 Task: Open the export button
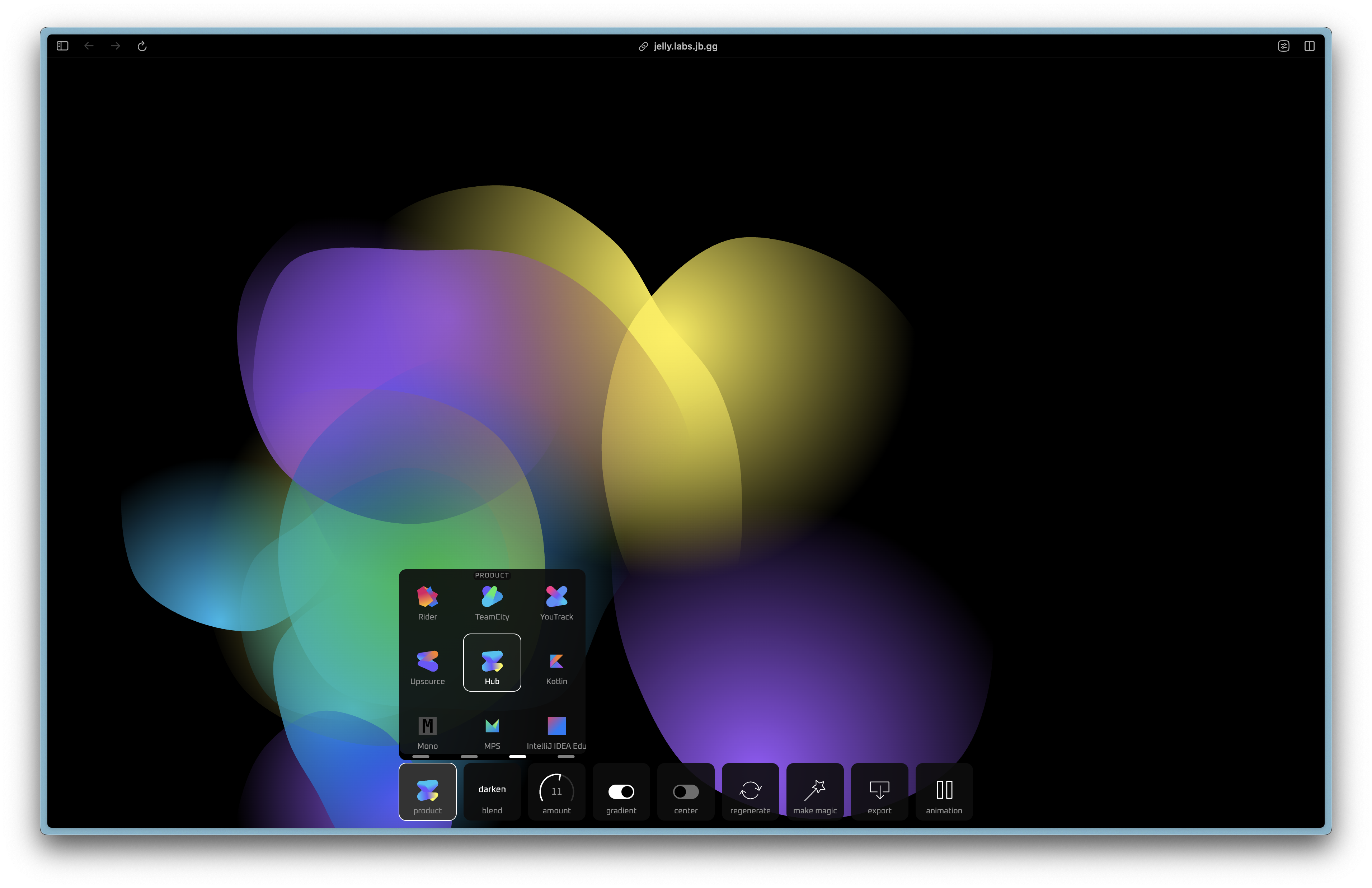coord(879,791)
